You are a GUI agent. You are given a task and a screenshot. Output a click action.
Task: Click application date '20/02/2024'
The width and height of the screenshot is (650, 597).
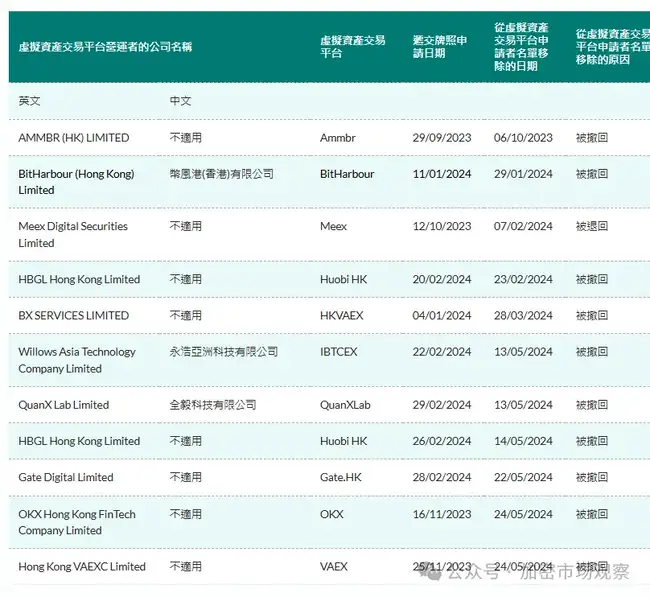tap(442, 279)
